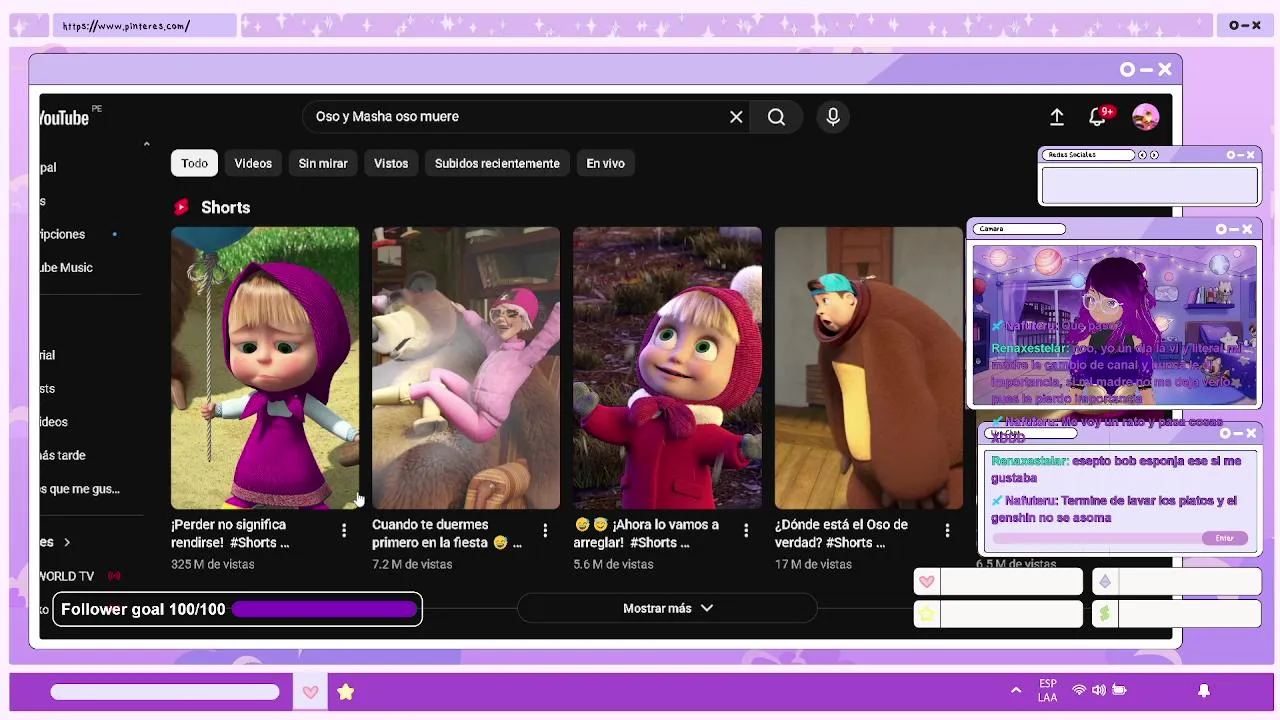Click the yellow star overlay widget icon

tap(927, 614)
